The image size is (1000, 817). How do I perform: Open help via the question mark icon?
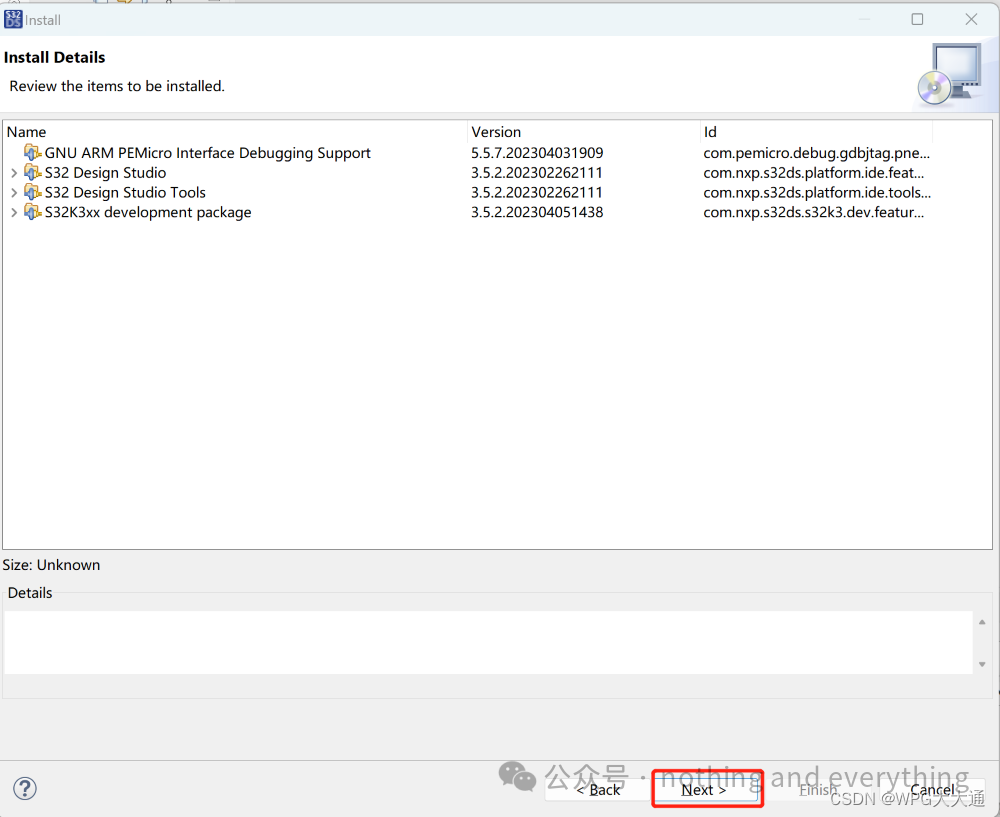25,788
